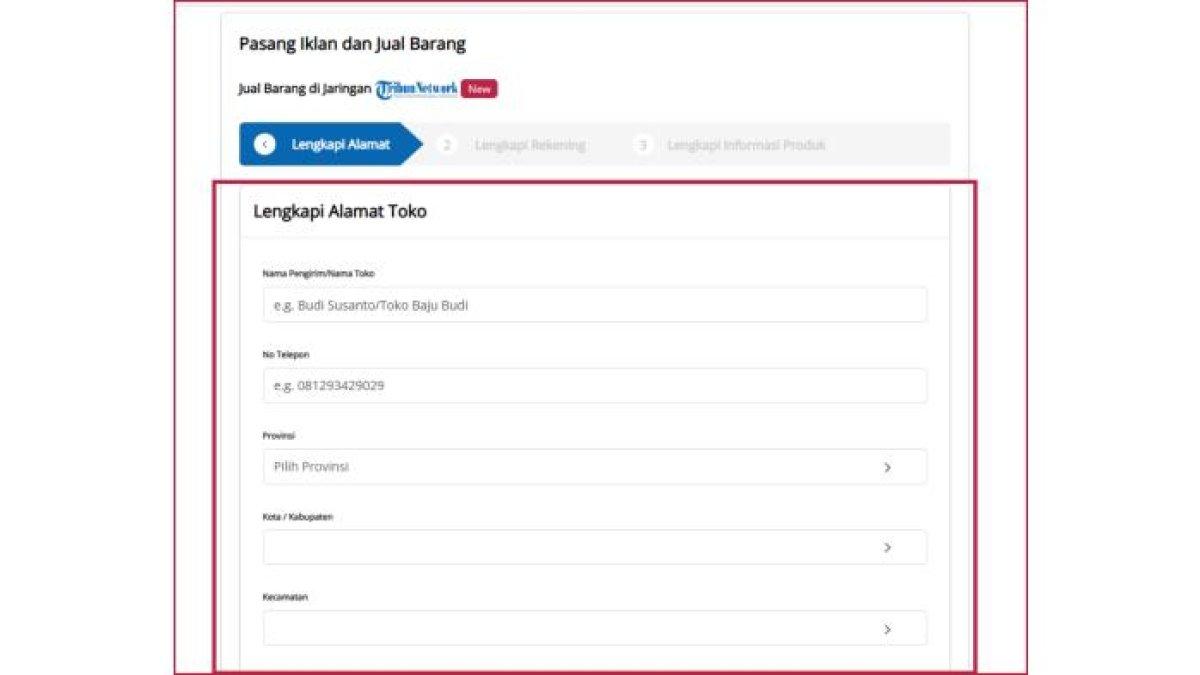Click the Jual Barang di Jaringan link

pyautogui.click(x=305, y=87)
